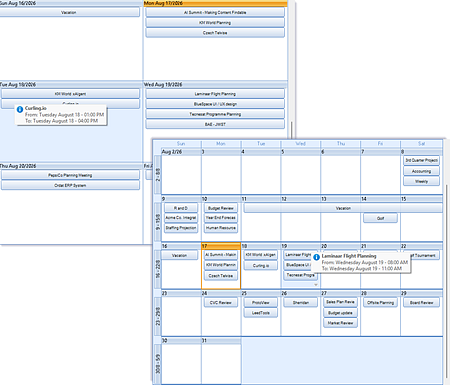Viewport: 450px width, 385px height.
Task: Select Year End Forecast event
Action: coord(221,218)
